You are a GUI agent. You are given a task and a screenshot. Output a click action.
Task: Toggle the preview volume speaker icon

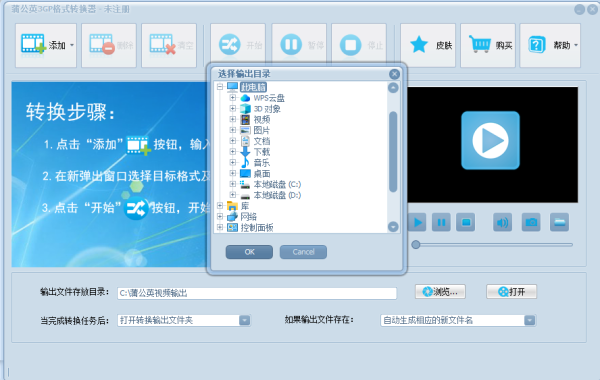(502, 222)
